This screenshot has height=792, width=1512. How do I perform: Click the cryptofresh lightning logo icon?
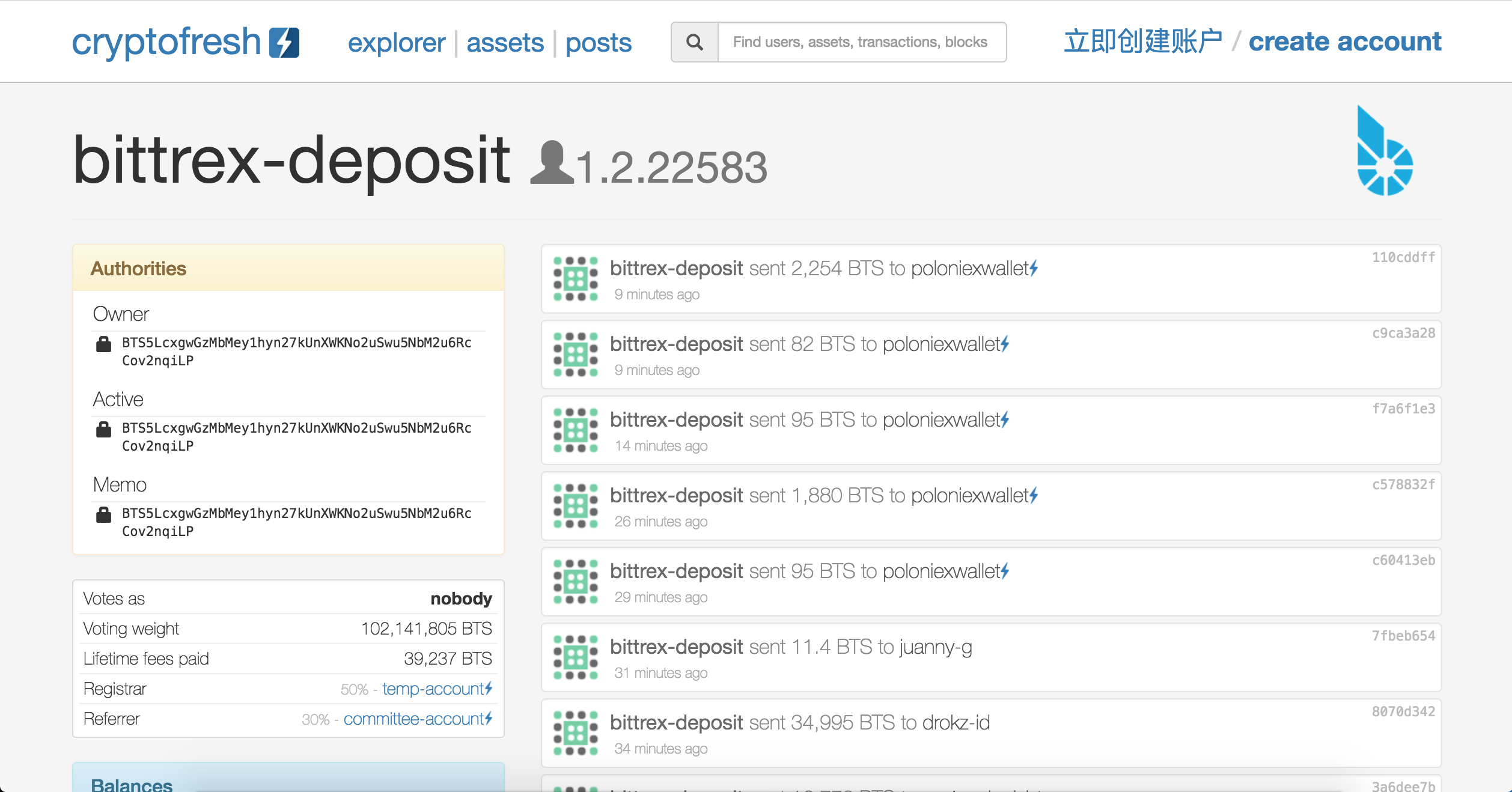(x=284, y=43)
